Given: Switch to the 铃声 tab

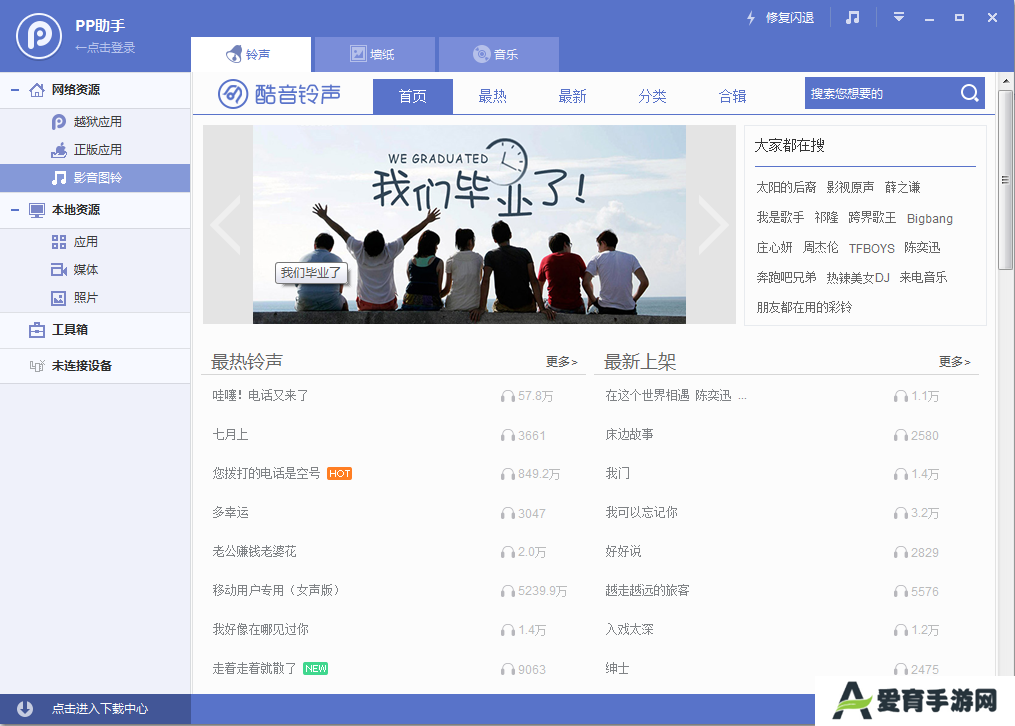Looking at the screenshot, I should coord(251,54).
